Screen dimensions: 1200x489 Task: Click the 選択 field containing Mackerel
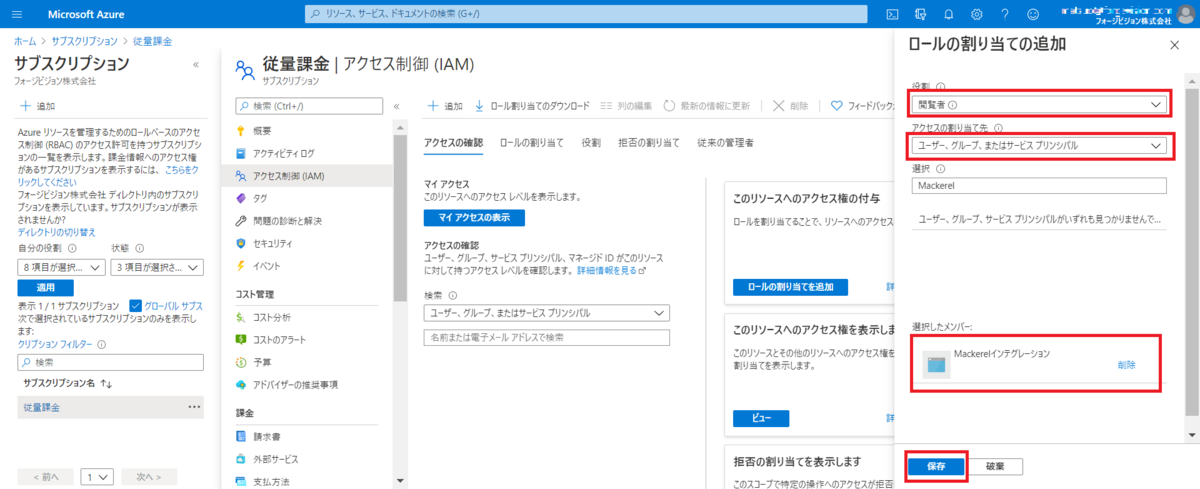1039,185
